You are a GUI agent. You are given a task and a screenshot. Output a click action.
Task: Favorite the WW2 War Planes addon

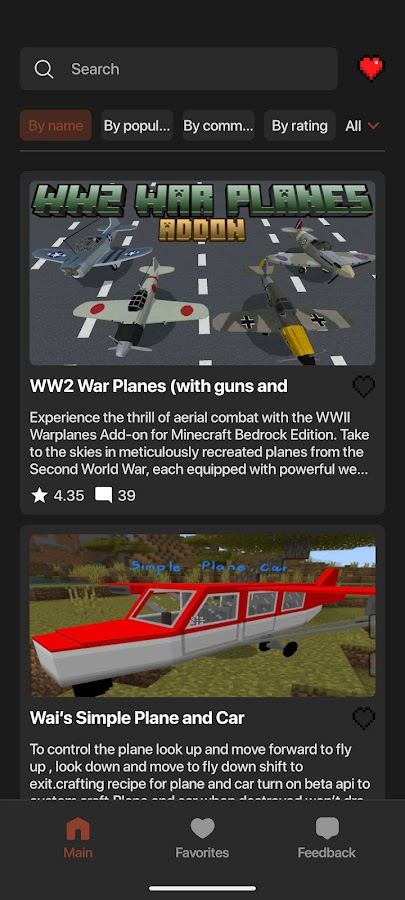[x=364, y=387]
